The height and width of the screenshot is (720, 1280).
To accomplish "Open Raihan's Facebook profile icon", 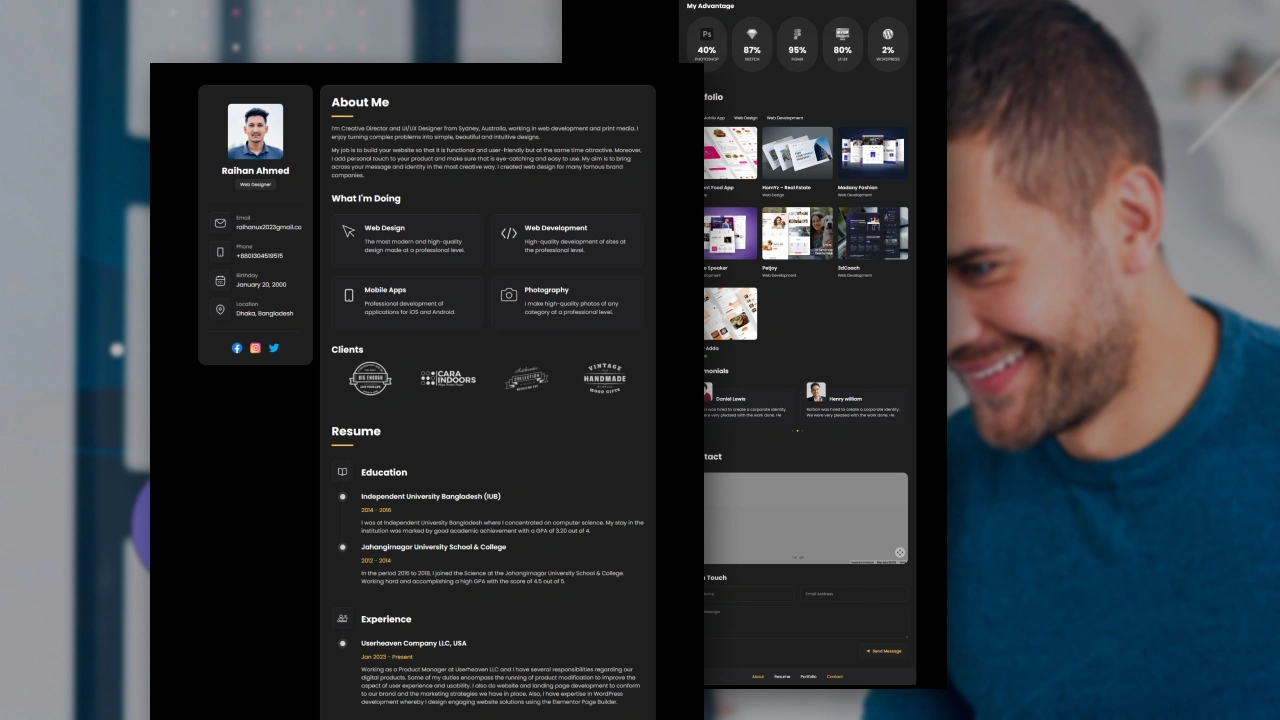I will coord(237,348).
